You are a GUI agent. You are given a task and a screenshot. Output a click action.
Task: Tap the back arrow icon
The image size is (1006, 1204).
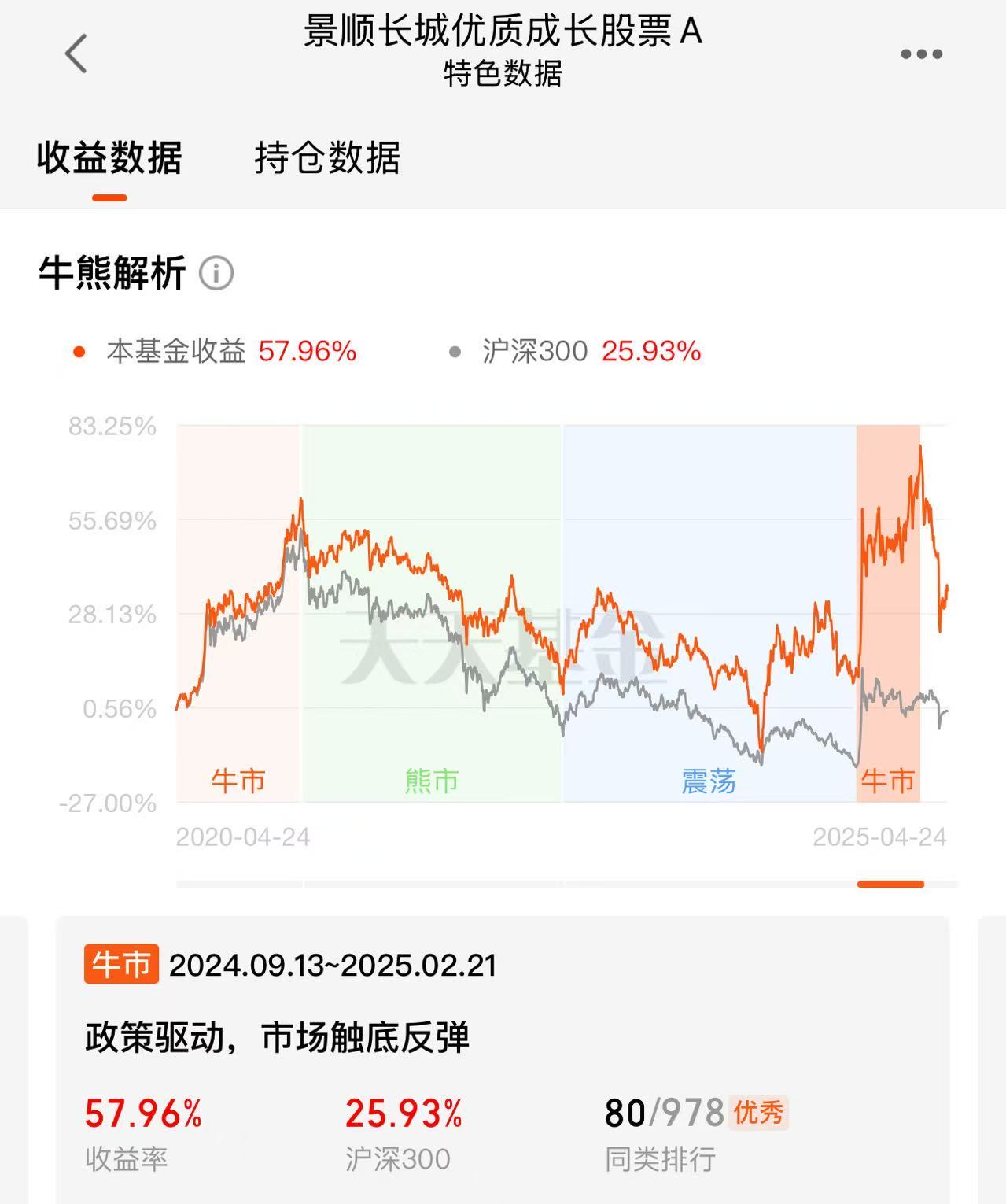[76, 54]
